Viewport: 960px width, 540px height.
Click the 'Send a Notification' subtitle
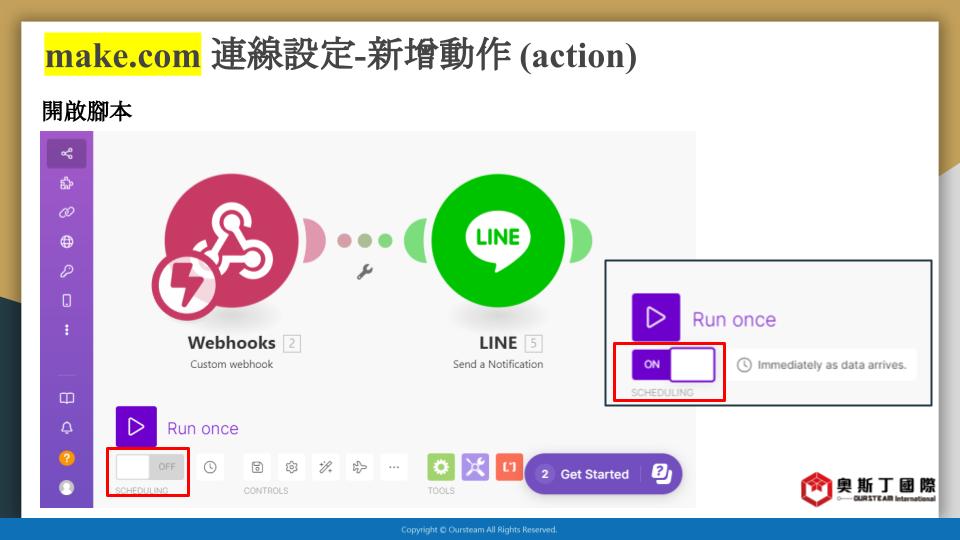click(x=498, y=364)
